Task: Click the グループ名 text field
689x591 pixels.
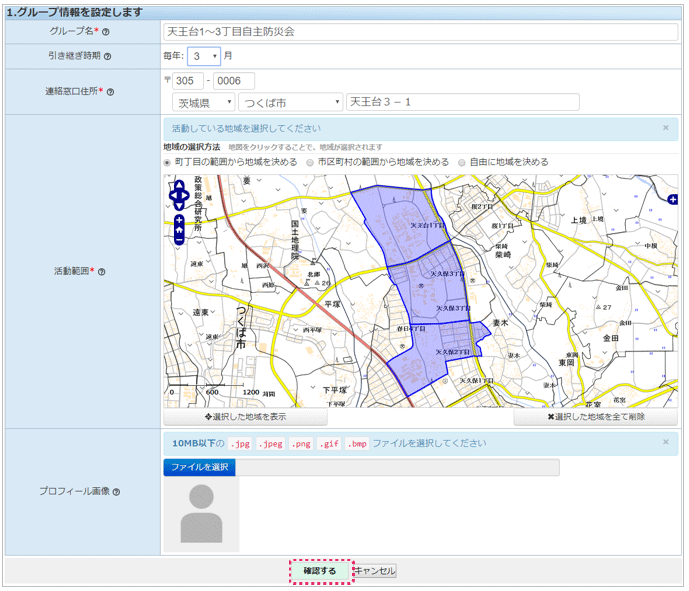Action: click(420, 32)
